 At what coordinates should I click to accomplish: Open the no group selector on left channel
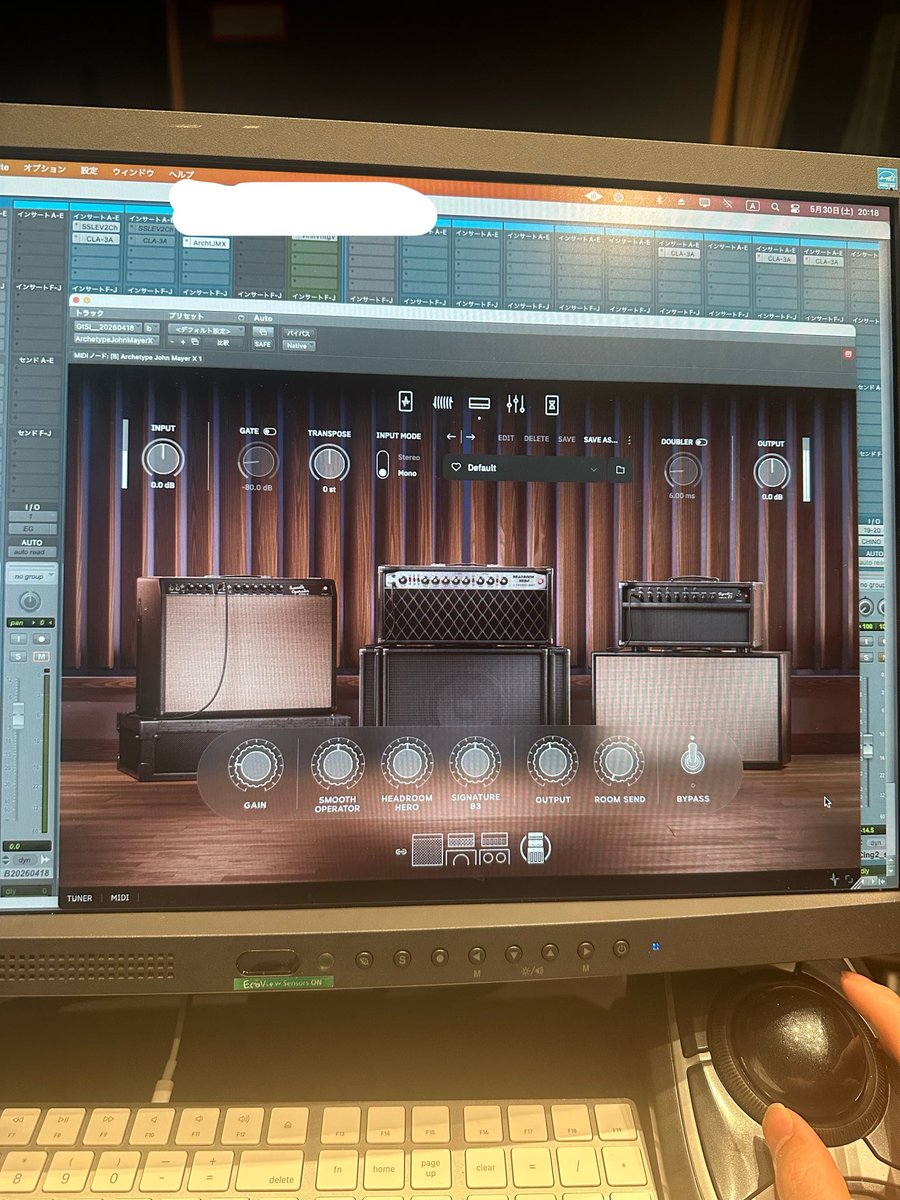31,577
